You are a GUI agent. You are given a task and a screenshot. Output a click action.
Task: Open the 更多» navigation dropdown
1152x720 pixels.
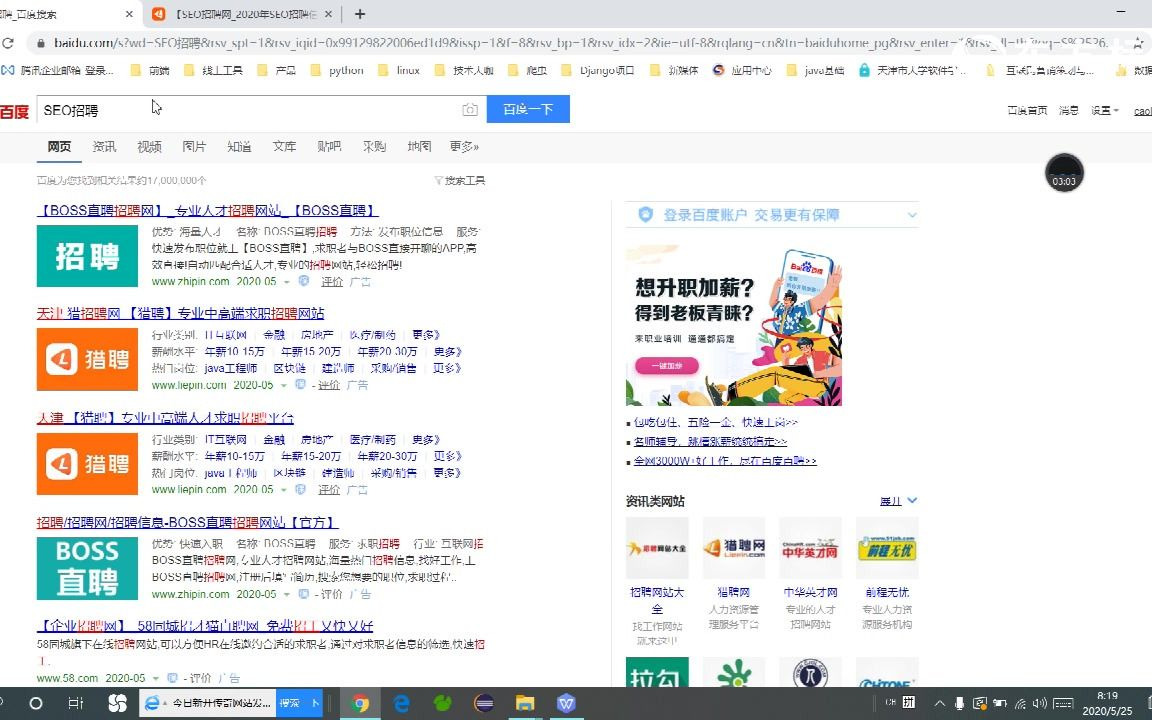click(x=461, y=146)
